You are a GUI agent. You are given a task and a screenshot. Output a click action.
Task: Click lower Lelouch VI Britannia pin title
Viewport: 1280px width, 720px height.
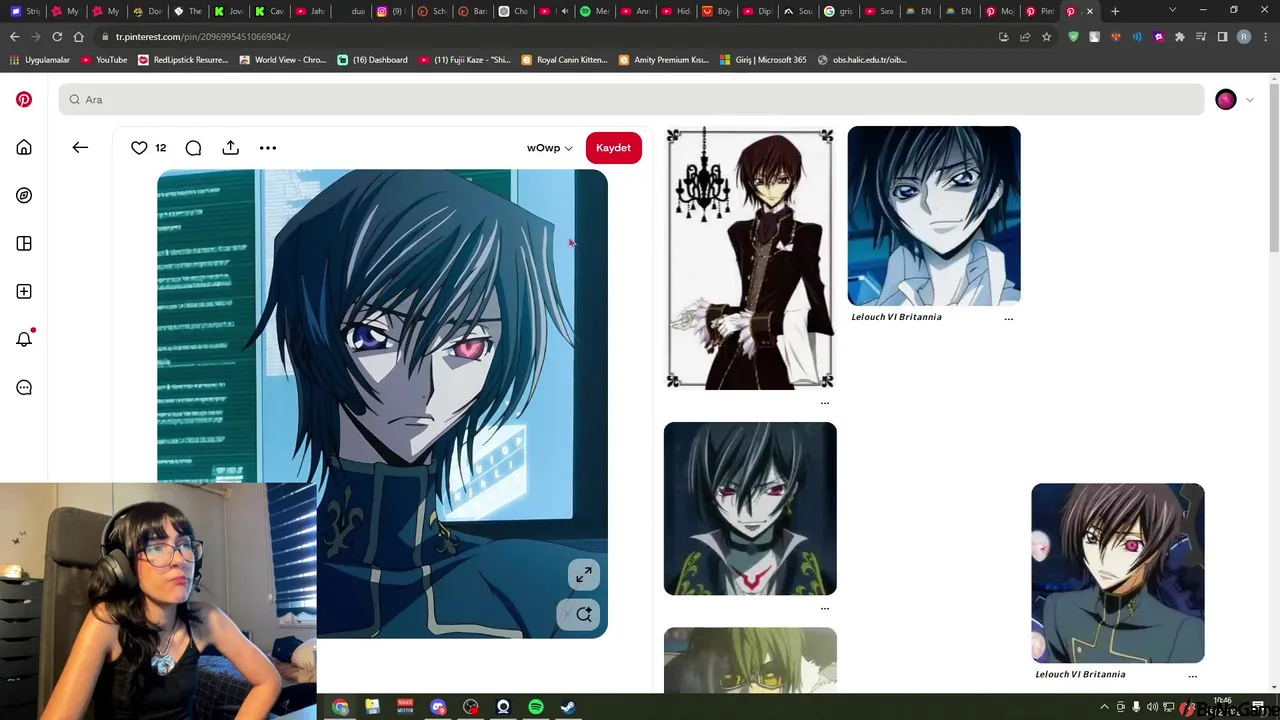1080,675
